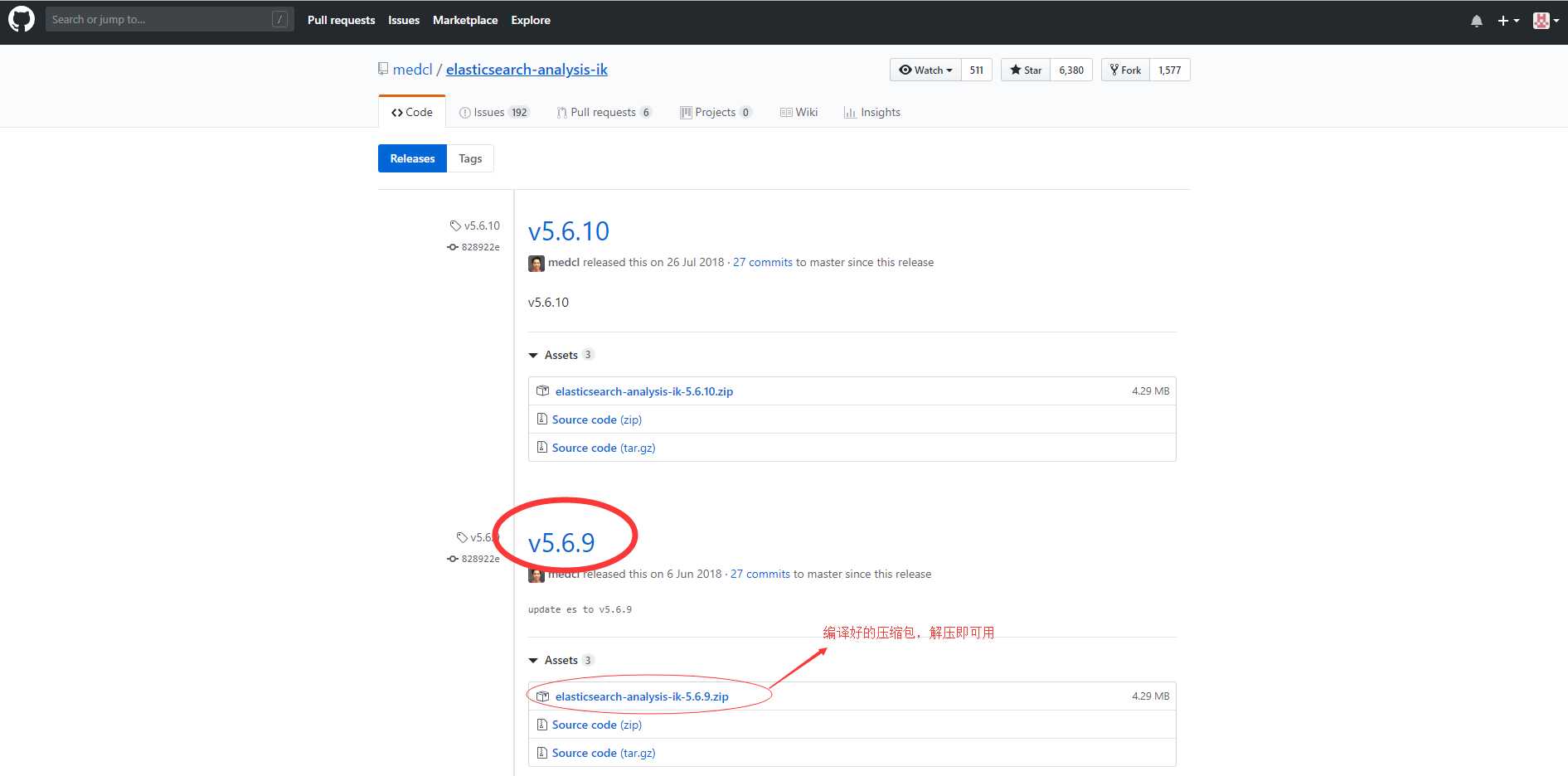
Task: Open Issues in top navigation
Action: click(x=404, y=20)
